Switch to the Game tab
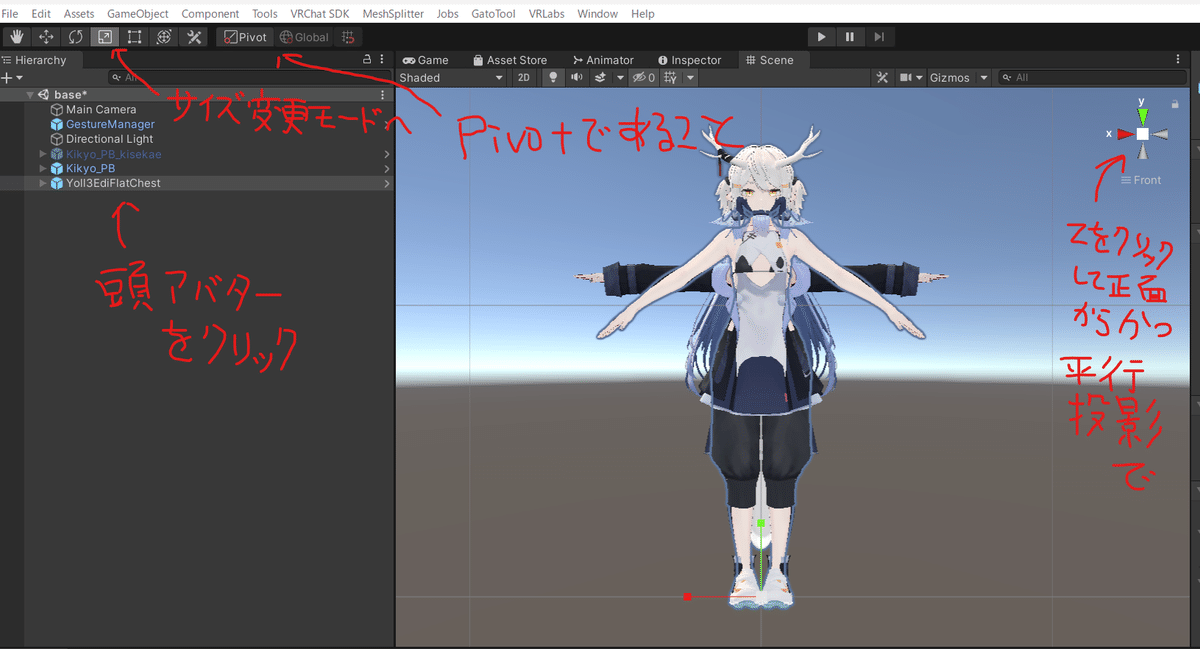1200x649 pixels. tap(426, 60)
